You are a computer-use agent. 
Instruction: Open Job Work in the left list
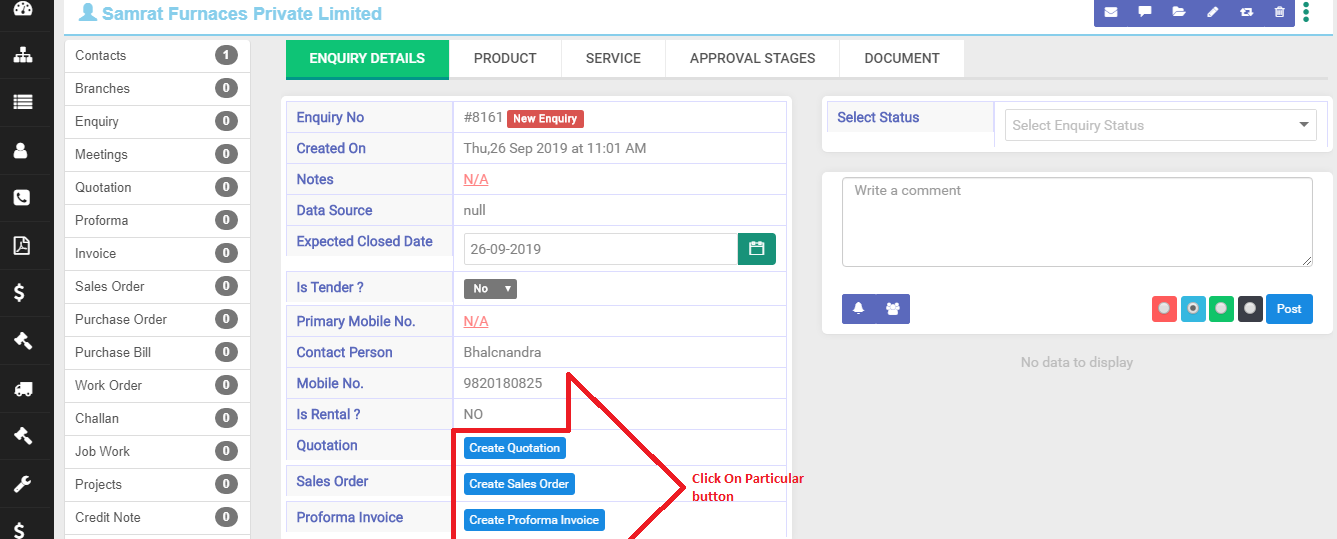(157, 452)
